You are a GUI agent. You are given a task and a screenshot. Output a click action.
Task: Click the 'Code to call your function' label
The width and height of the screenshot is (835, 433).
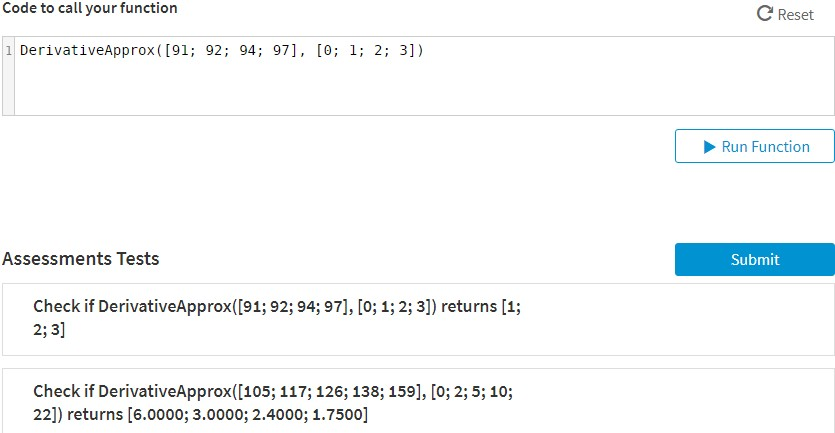pyautogui.click(x=90, y=8)
